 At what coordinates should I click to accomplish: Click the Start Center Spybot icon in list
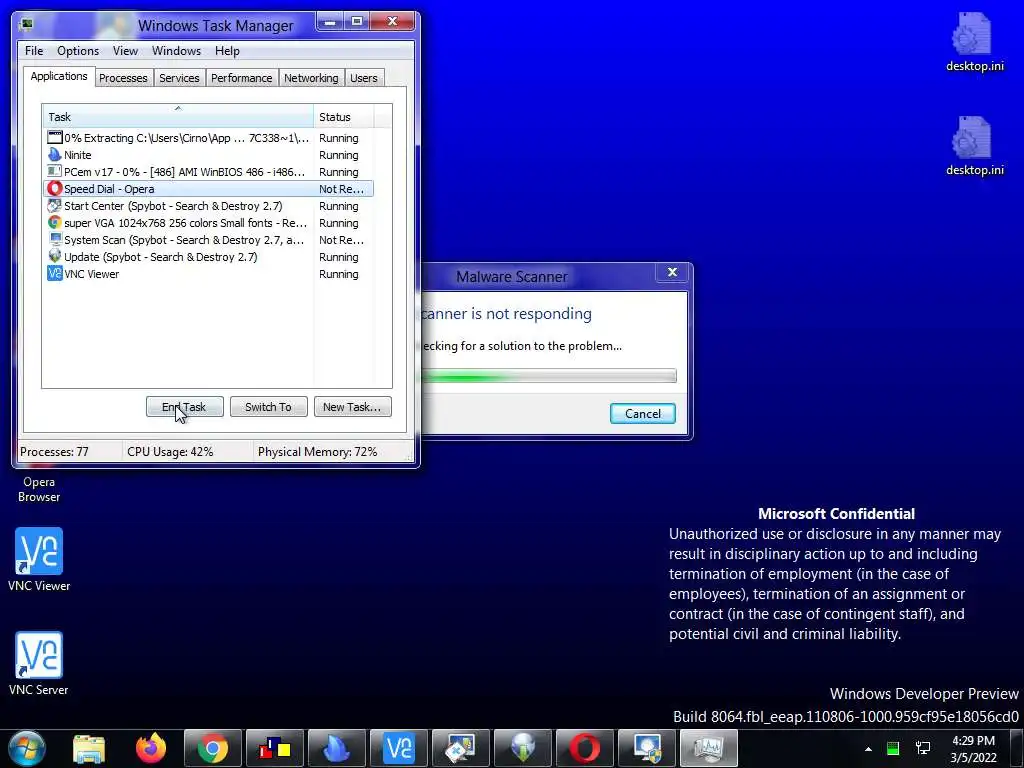click(55, 206)
